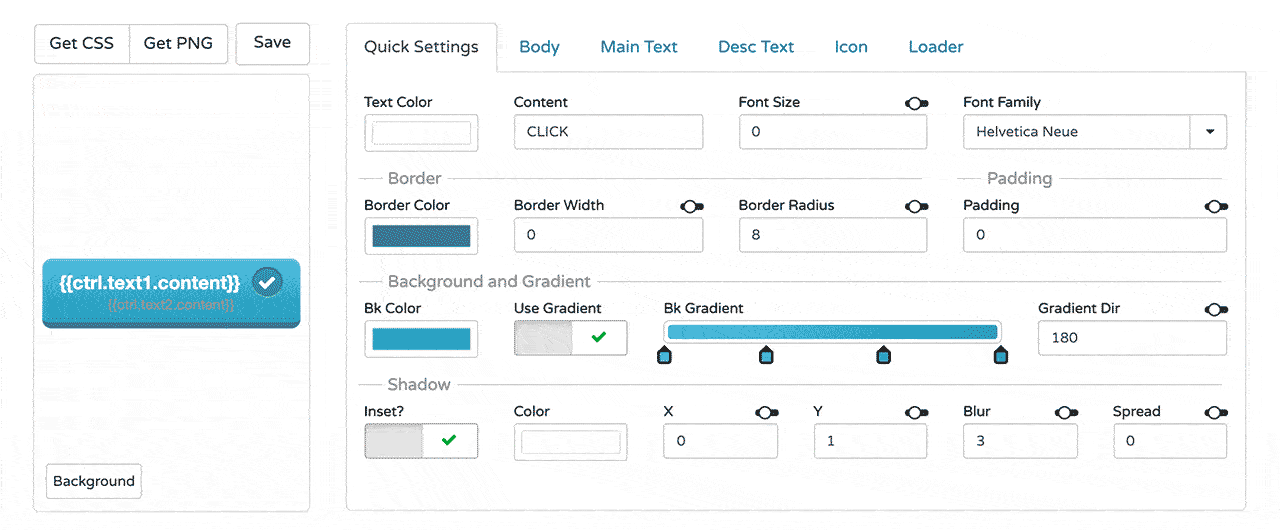1280x530 pixels.
Task: Click the slider icon beside Gradient Dir
Action: tap(1216, 309)
